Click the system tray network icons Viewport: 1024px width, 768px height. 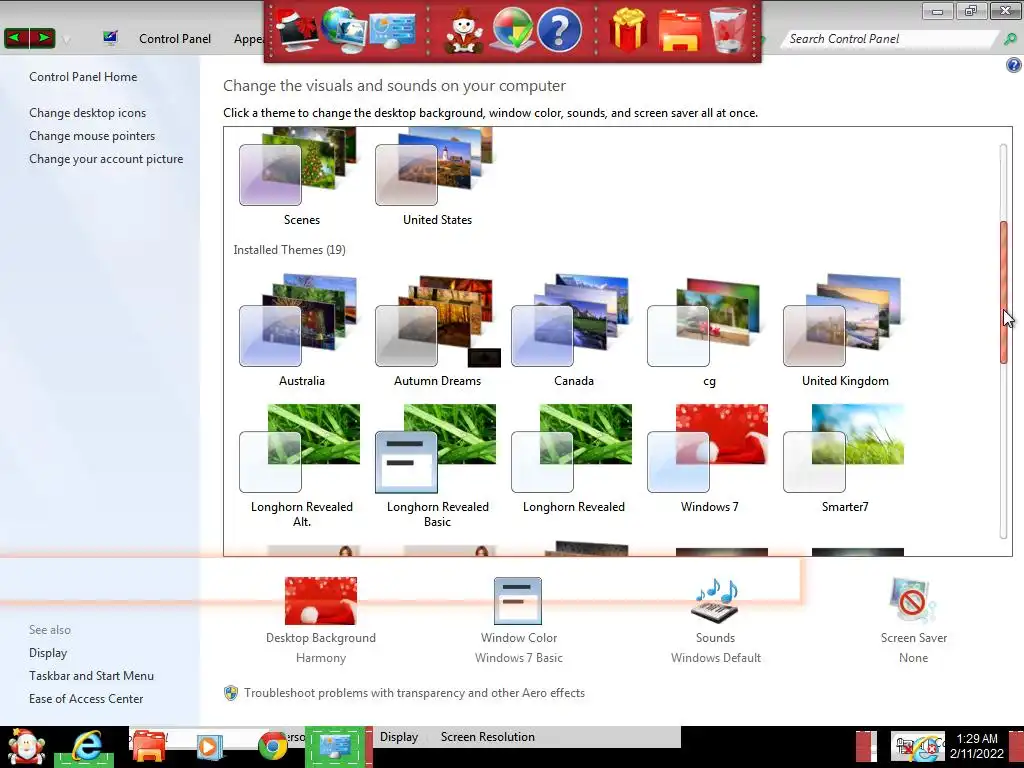918,747
